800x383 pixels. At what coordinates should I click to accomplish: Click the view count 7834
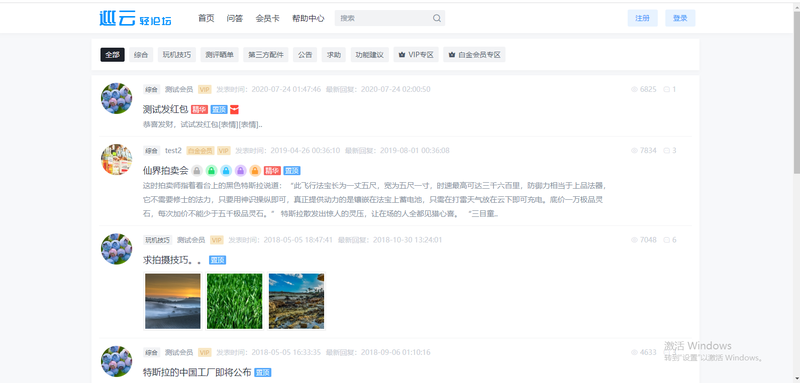[x=648, y=150]
